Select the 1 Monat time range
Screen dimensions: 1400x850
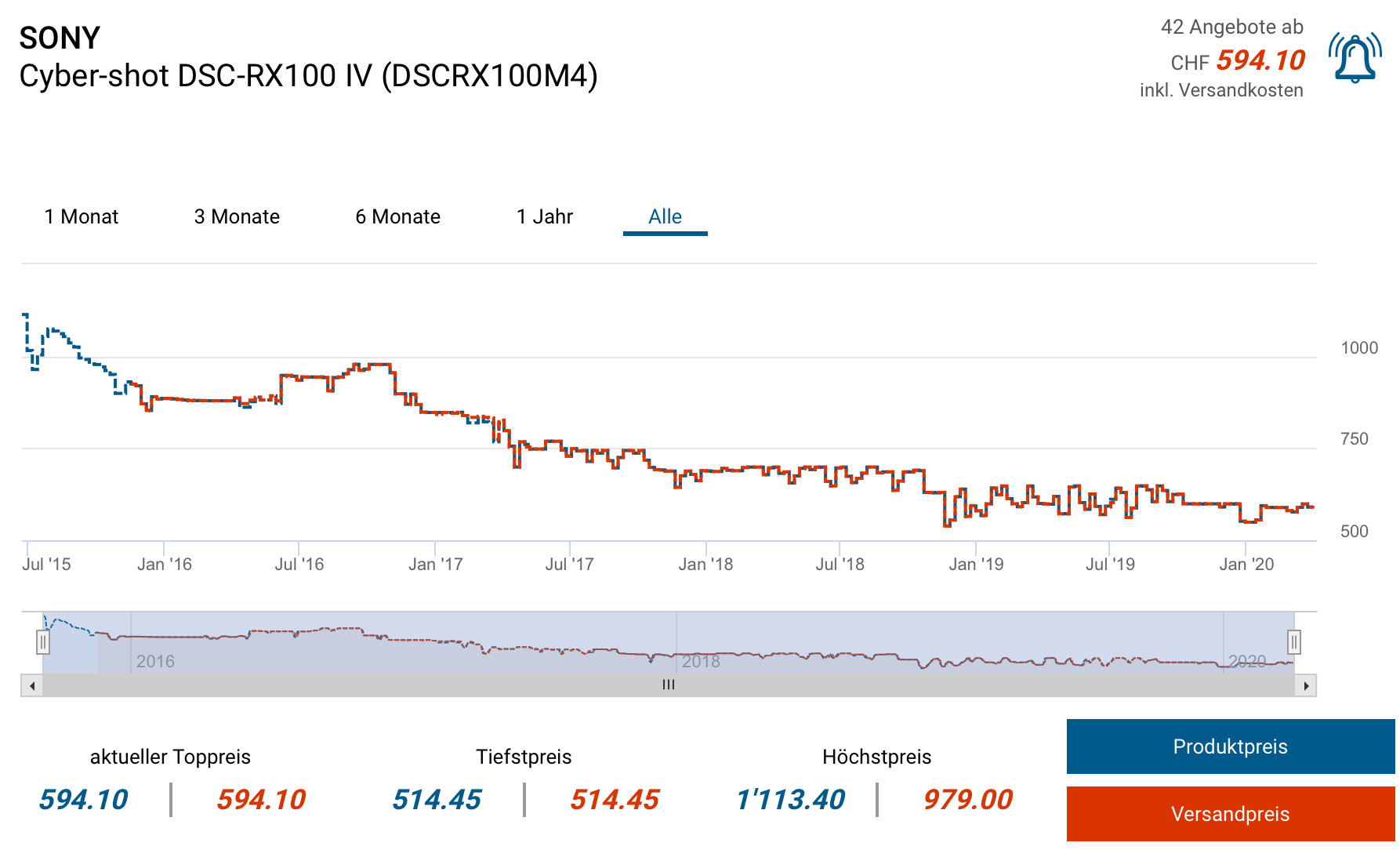pyautogui.click(x=82, y=216)
